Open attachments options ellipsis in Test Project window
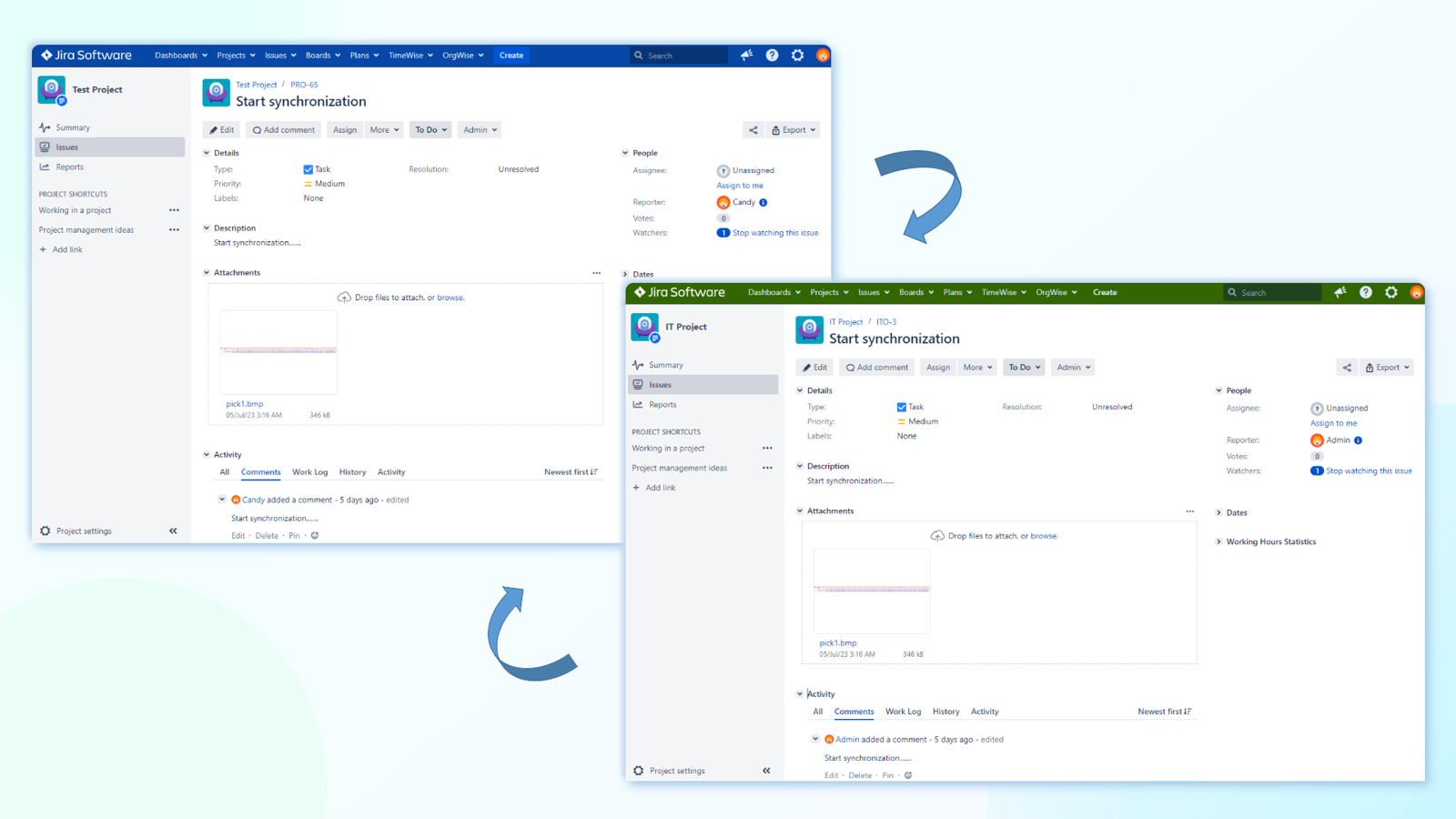 pos(596,273)
